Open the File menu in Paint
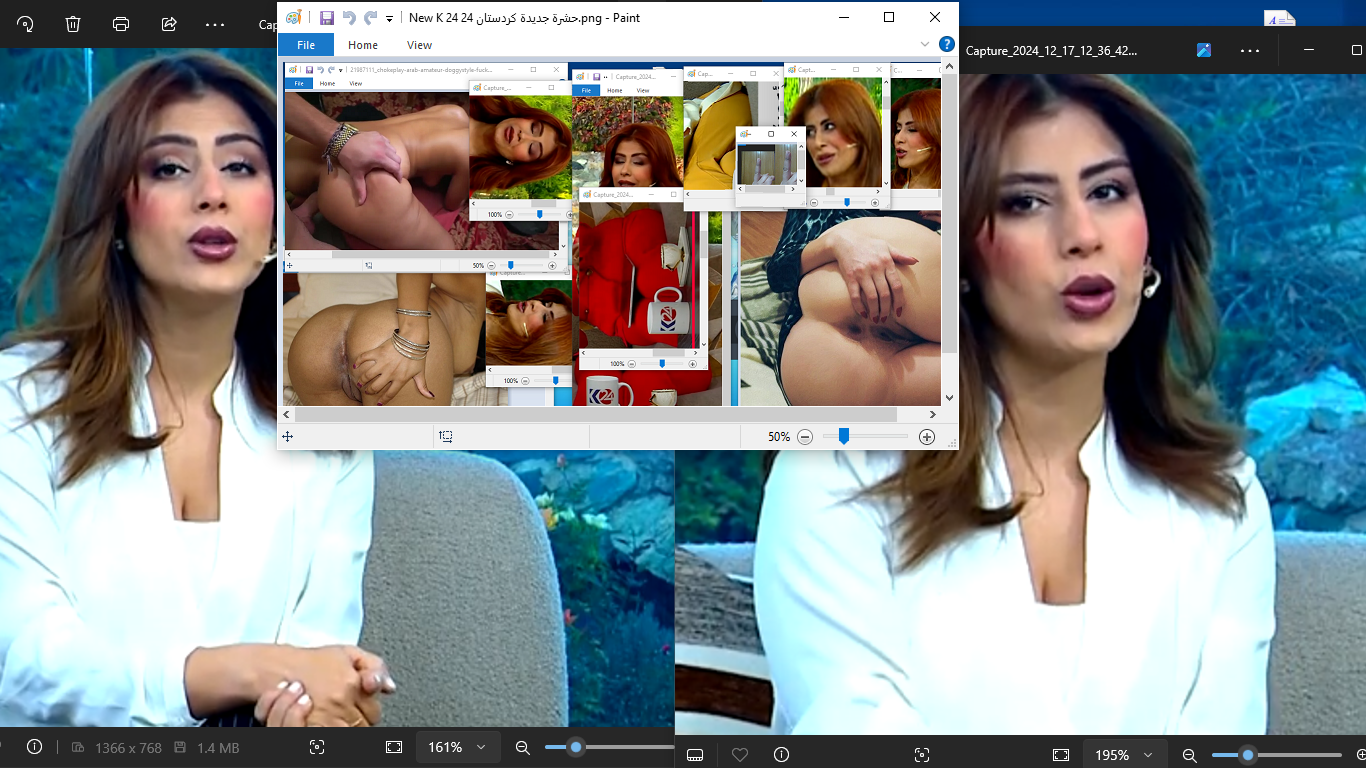Image resolution: width=1366 pixels, height=768 pixels. 306,45
